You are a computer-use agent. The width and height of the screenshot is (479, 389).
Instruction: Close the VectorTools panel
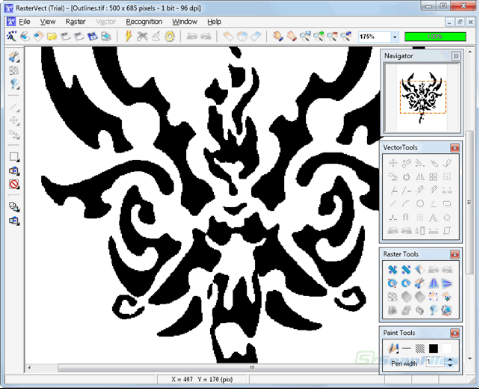[x=455, y=147]
